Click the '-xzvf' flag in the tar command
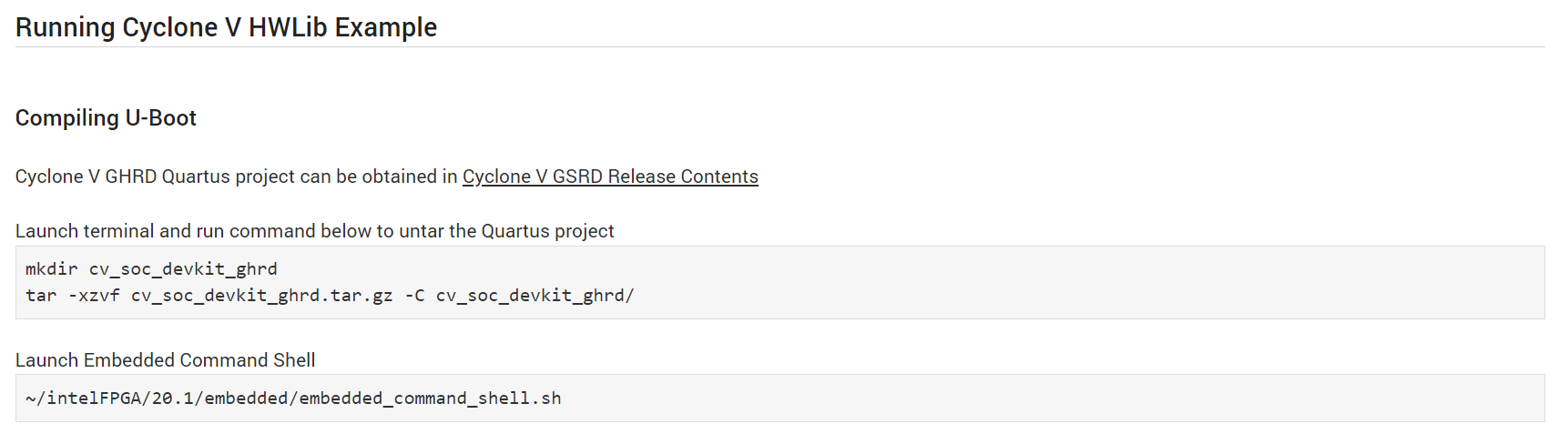This screenshot has height=444, width=1568. click(x=94, y=296)
